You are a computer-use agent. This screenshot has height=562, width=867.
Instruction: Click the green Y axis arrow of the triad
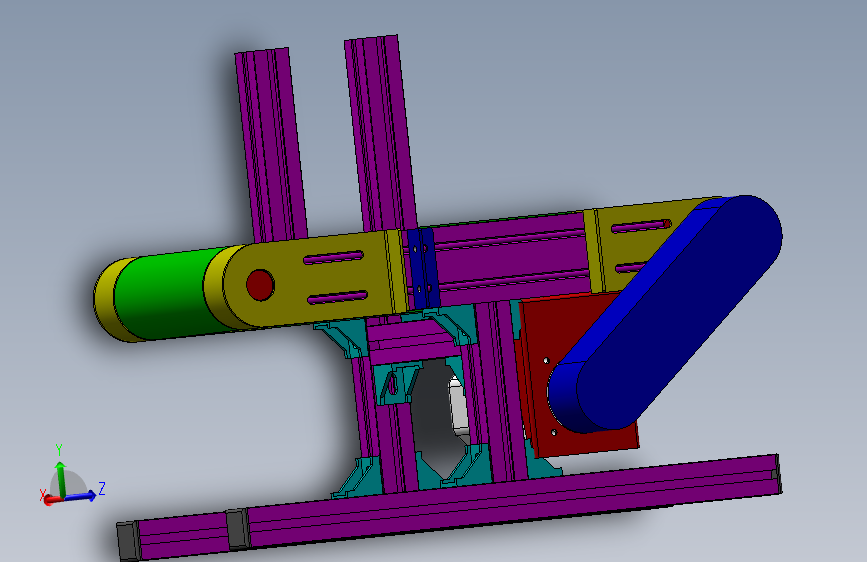click(60, 478)
